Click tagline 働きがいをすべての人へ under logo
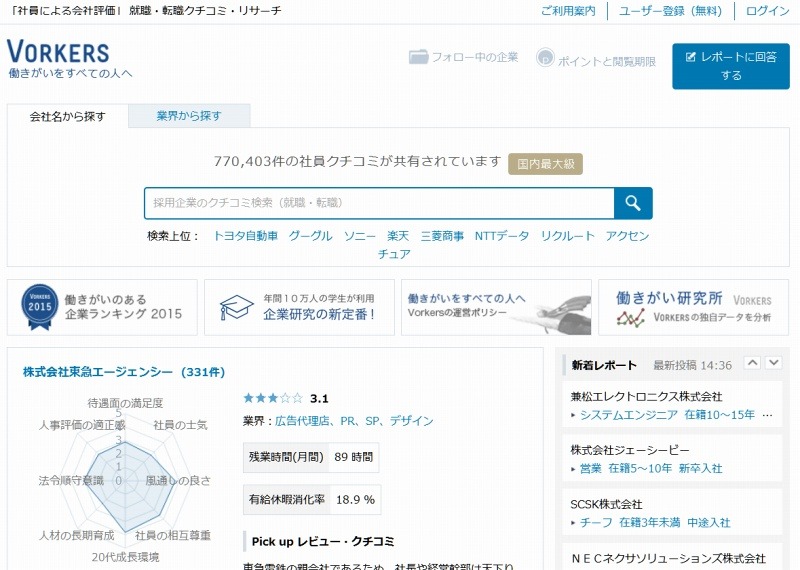 point(70,73)
